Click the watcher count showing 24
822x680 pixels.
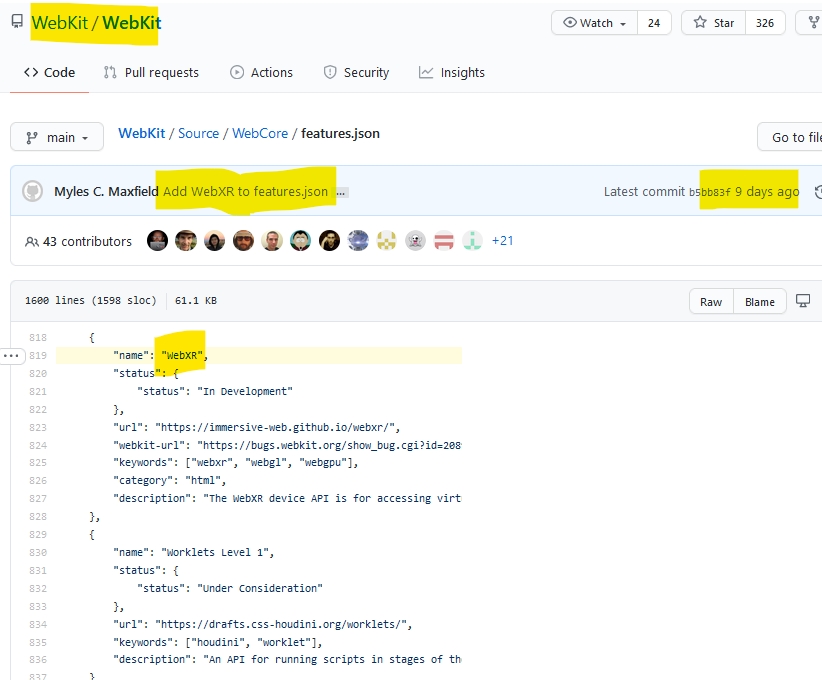point(655,22)
